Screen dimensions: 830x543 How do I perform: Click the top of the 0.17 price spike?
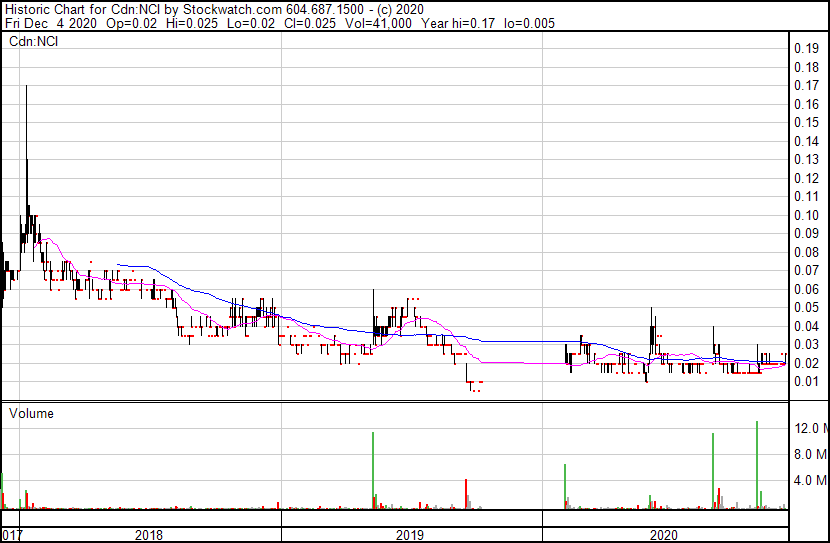click(x=26, y=88)
